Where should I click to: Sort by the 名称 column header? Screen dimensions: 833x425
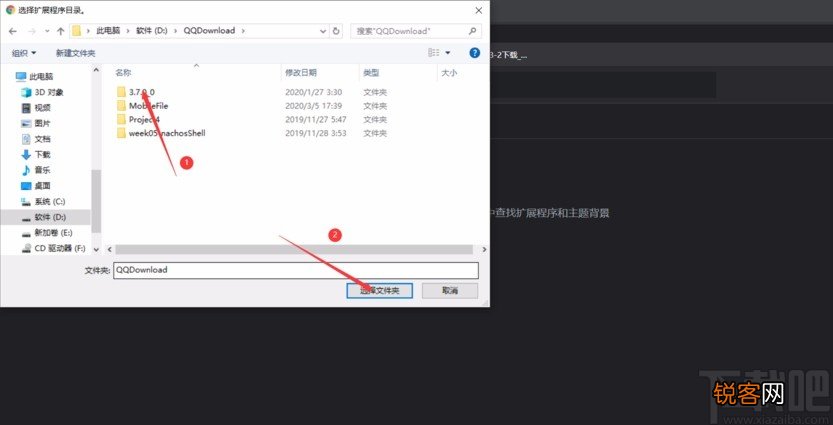pos(123,73)
